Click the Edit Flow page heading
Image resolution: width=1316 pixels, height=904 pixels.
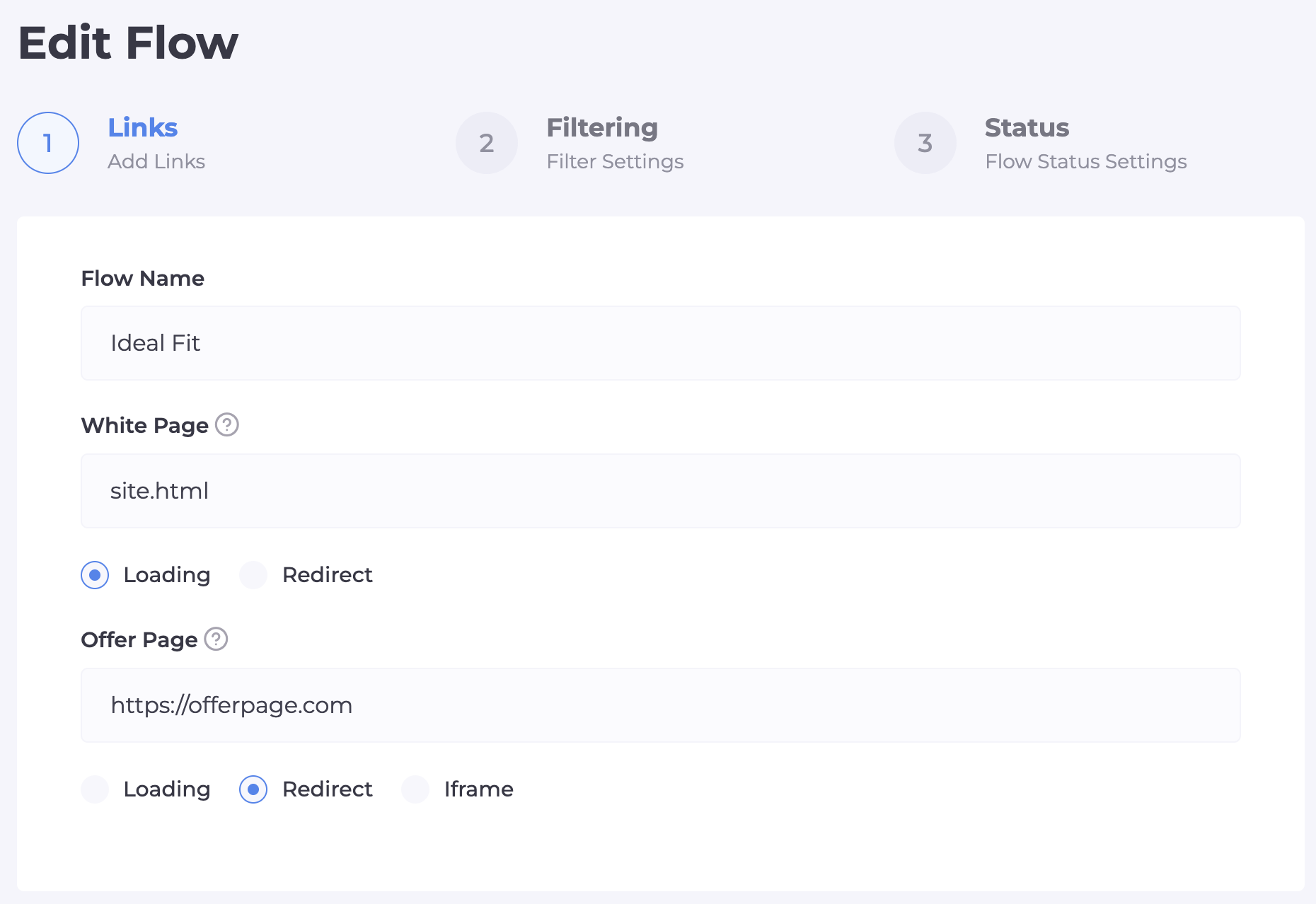pos(128,43)
